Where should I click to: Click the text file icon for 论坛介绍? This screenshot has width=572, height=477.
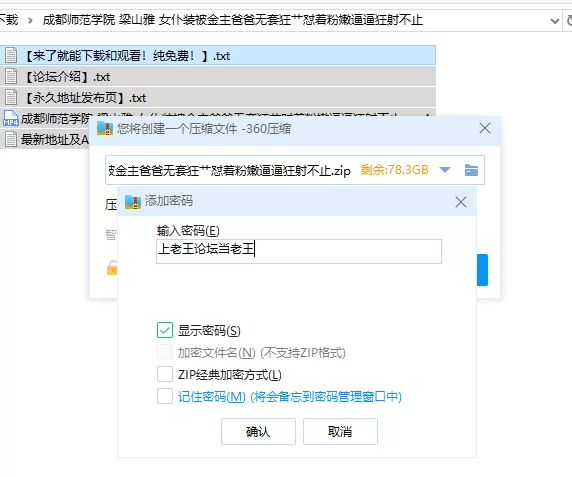(x=11, y=77)
